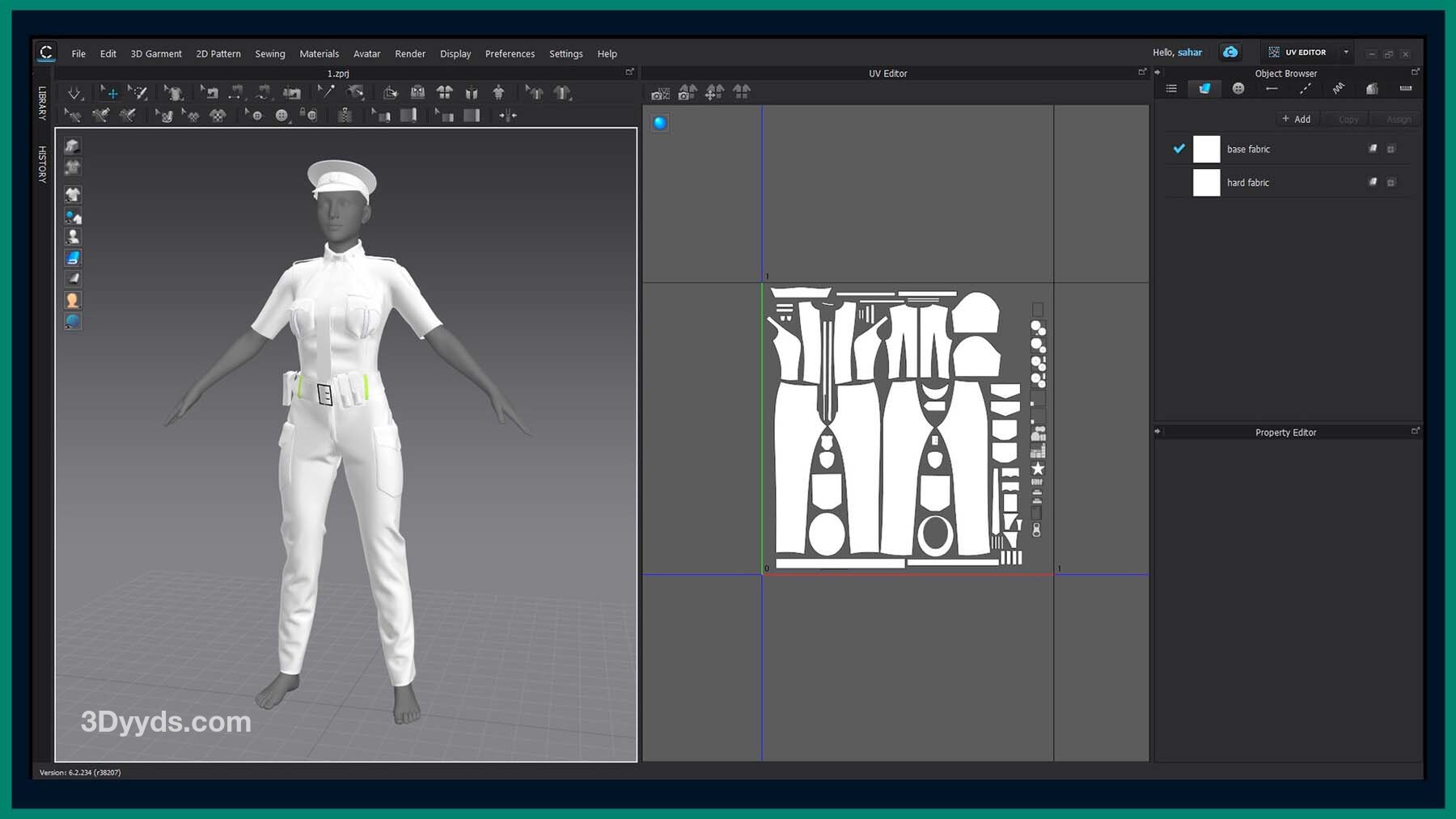Click the Add fabric button
The width and height of the screenshot is (1456, 819).
pyautogui.click(x=1296, y=119)
